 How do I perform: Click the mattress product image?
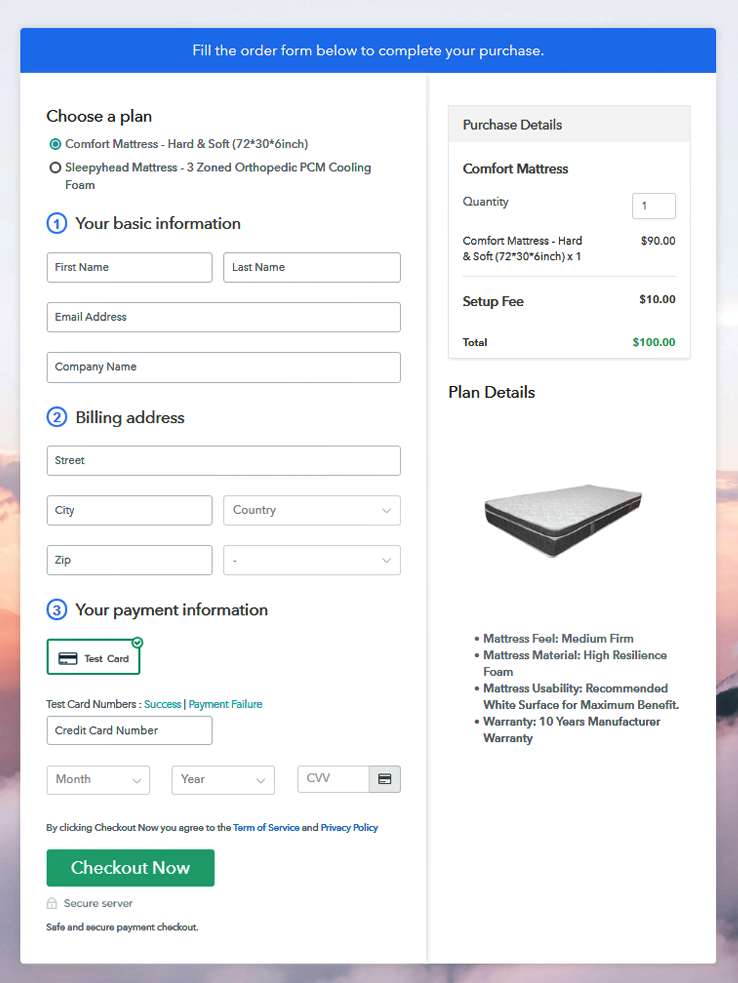(562, 520)
